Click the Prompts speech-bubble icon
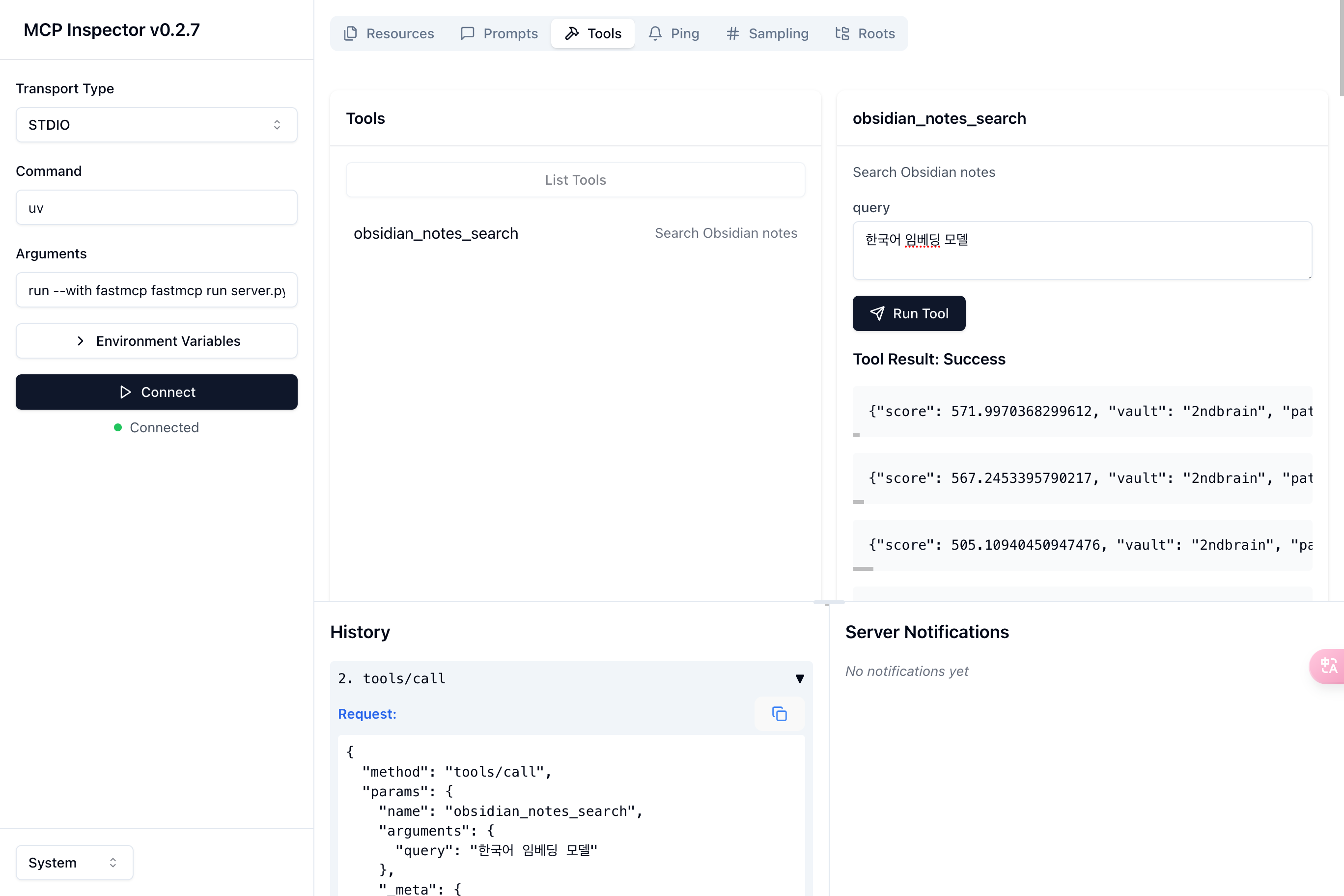The image size is (1344, 896). 468,33
